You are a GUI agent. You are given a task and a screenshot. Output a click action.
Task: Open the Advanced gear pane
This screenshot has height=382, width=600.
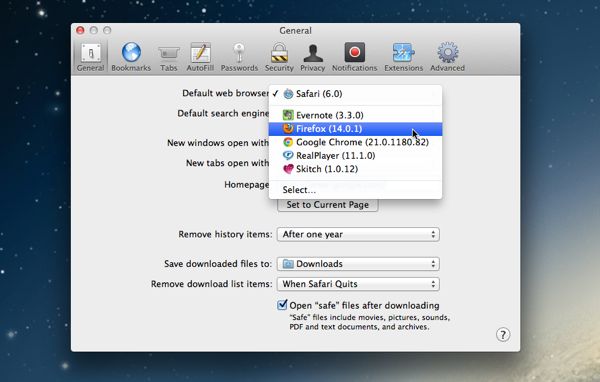click(447, 57)
